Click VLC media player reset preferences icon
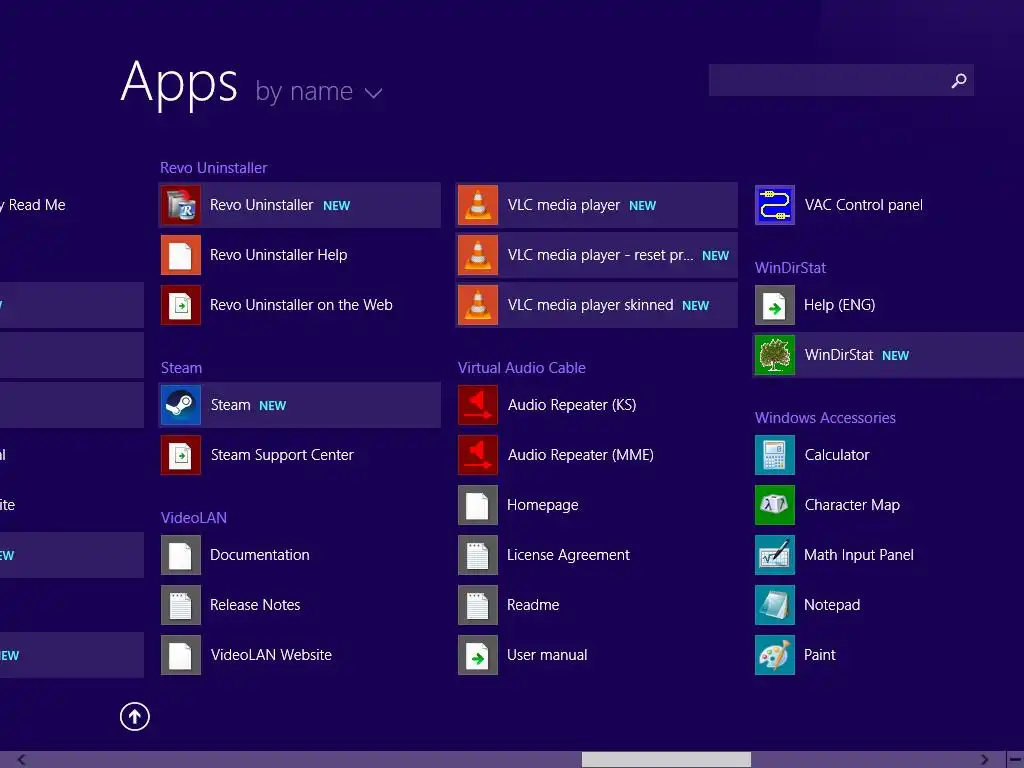Image resolution: width=1024 pixels, height=768 pixels. pos(478,255)
